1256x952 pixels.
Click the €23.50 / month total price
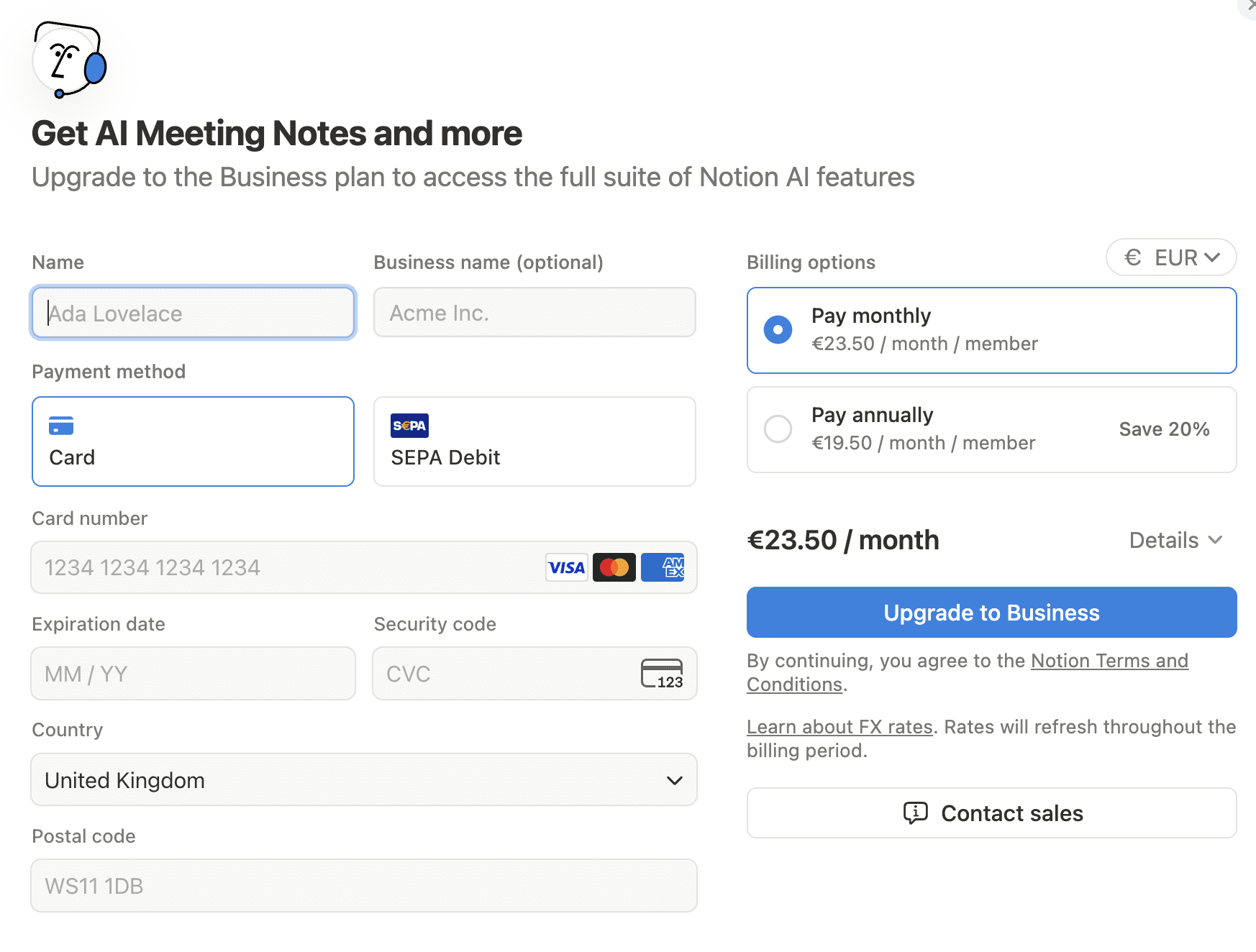click(x=843, y=540)
